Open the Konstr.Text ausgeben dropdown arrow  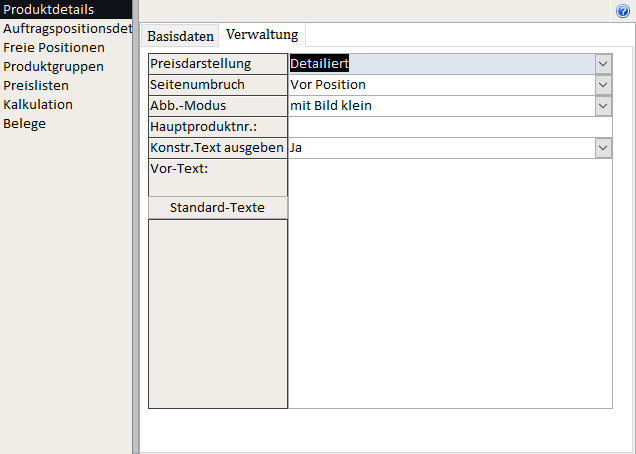[x=603, y=148]
